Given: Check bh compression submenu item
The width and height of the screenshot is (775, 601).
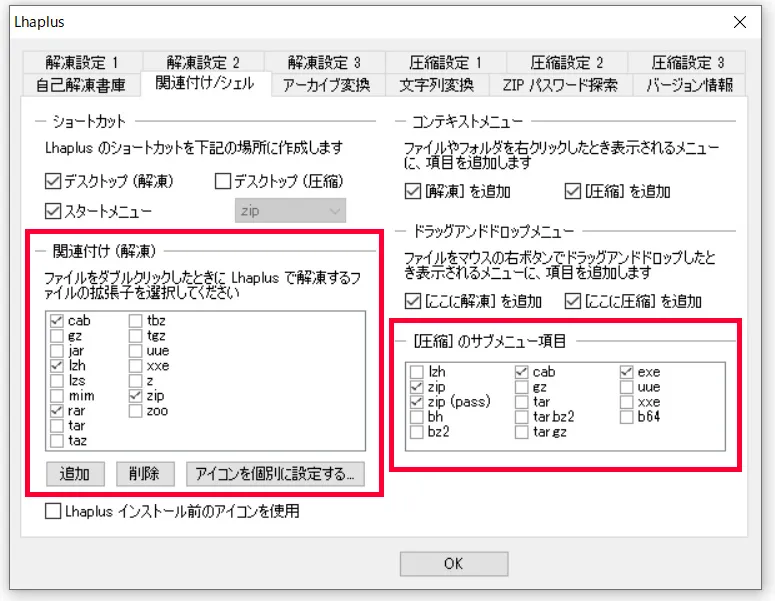Looking at the screenshot, I should coord(417,417).
